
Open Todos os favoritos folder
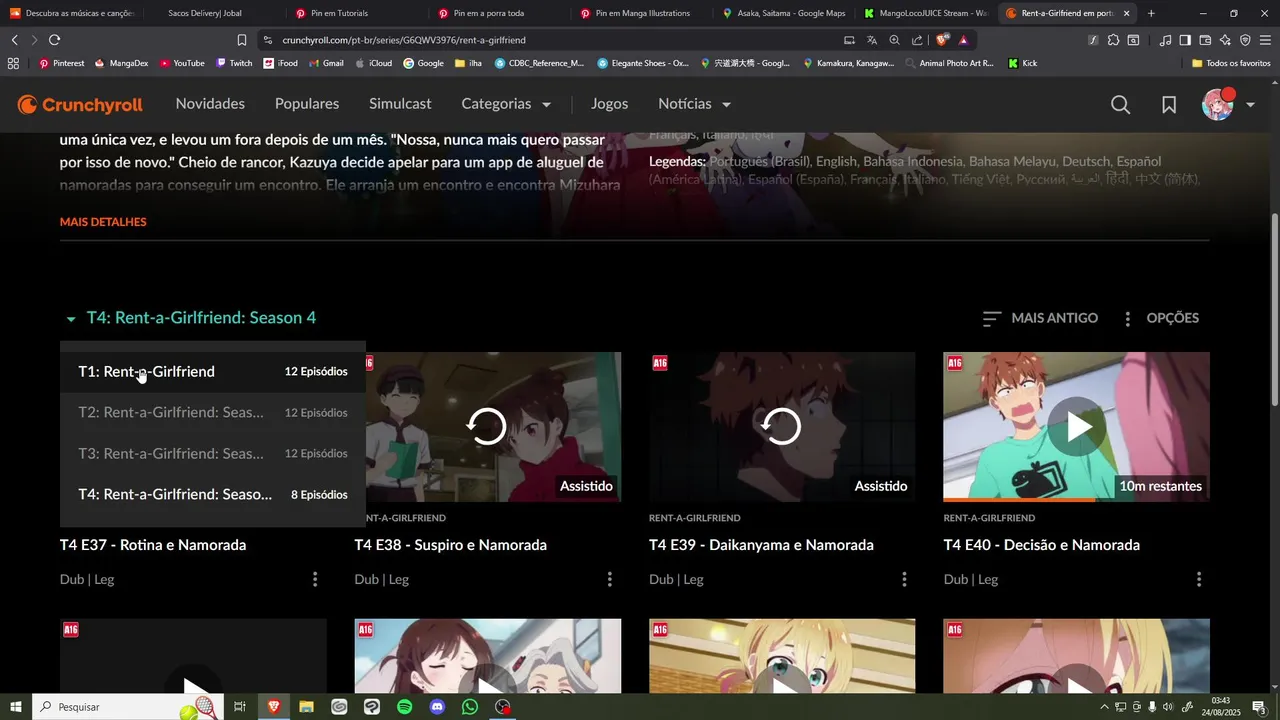(1231, 63)
